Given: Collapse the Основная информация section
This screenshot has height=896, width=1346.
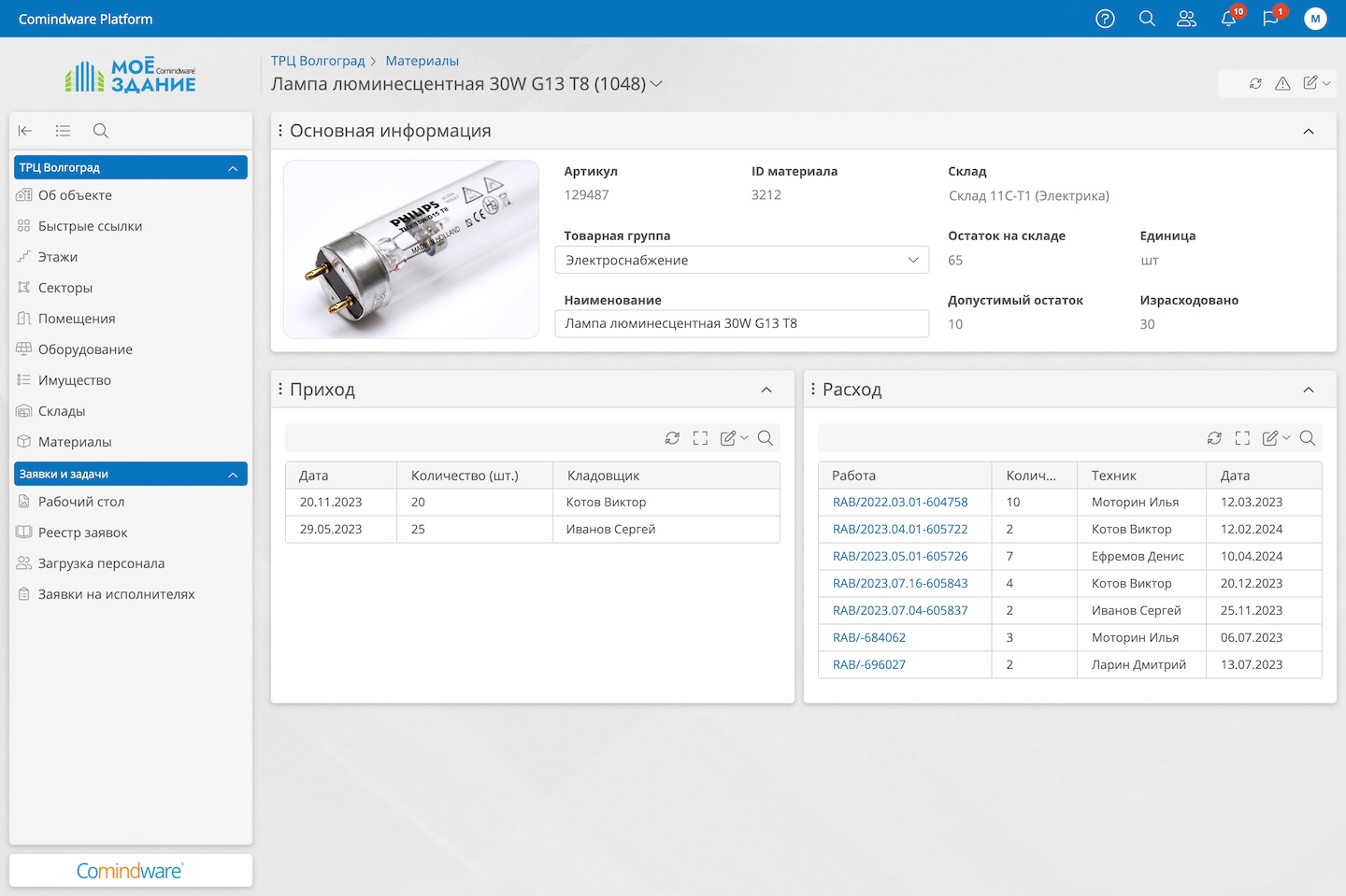Looking at the screenshot, I should pyautogui.click(x=1309, y=132).
